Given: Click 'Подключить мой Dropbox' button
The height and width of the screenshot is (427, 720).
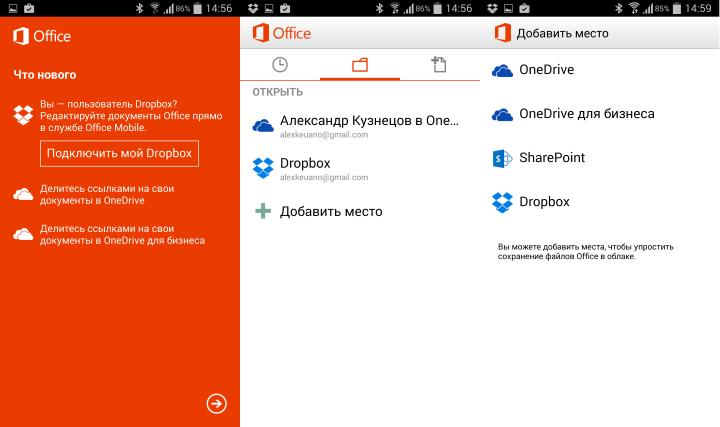Looking at the screenshot, I should pos(119,153).
